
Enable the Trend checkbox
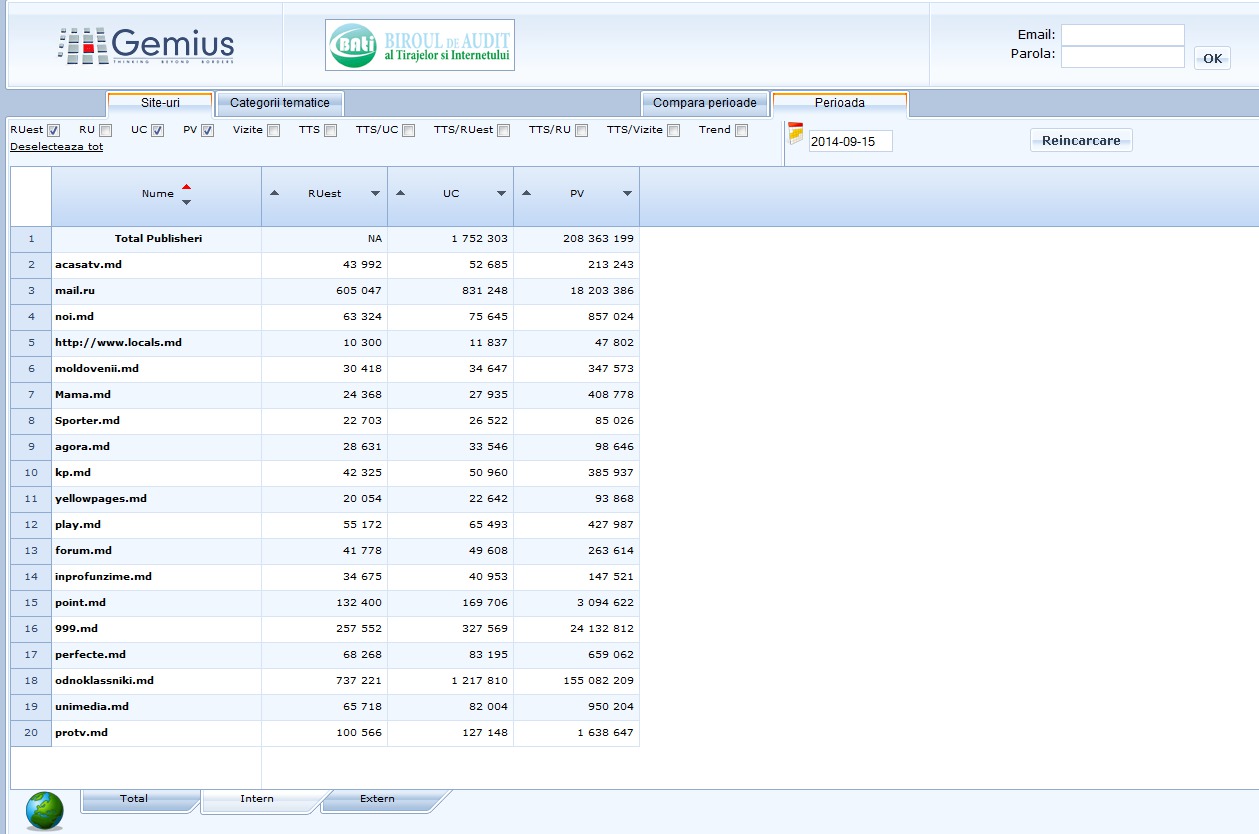coord(741,130)
